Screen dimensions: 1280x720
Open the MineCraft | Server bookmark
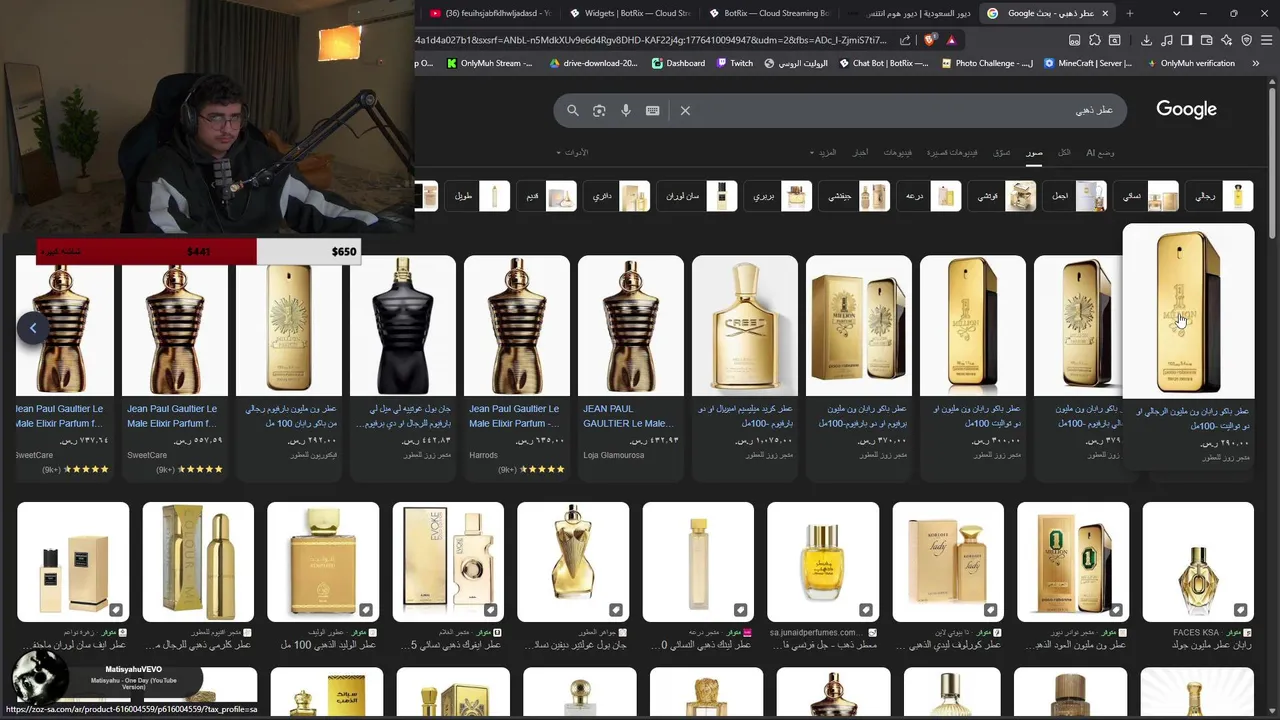[x=1088, y=63]
